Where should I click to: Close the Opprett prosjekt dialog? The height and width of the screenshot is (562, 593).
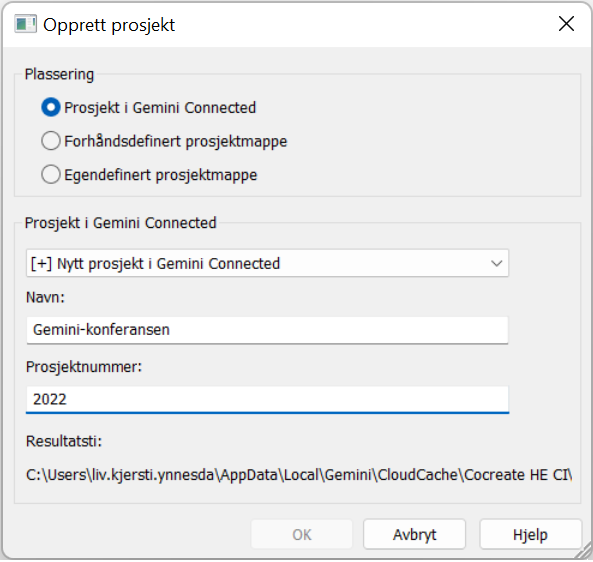pyautogui.click(x=566, y=24)
